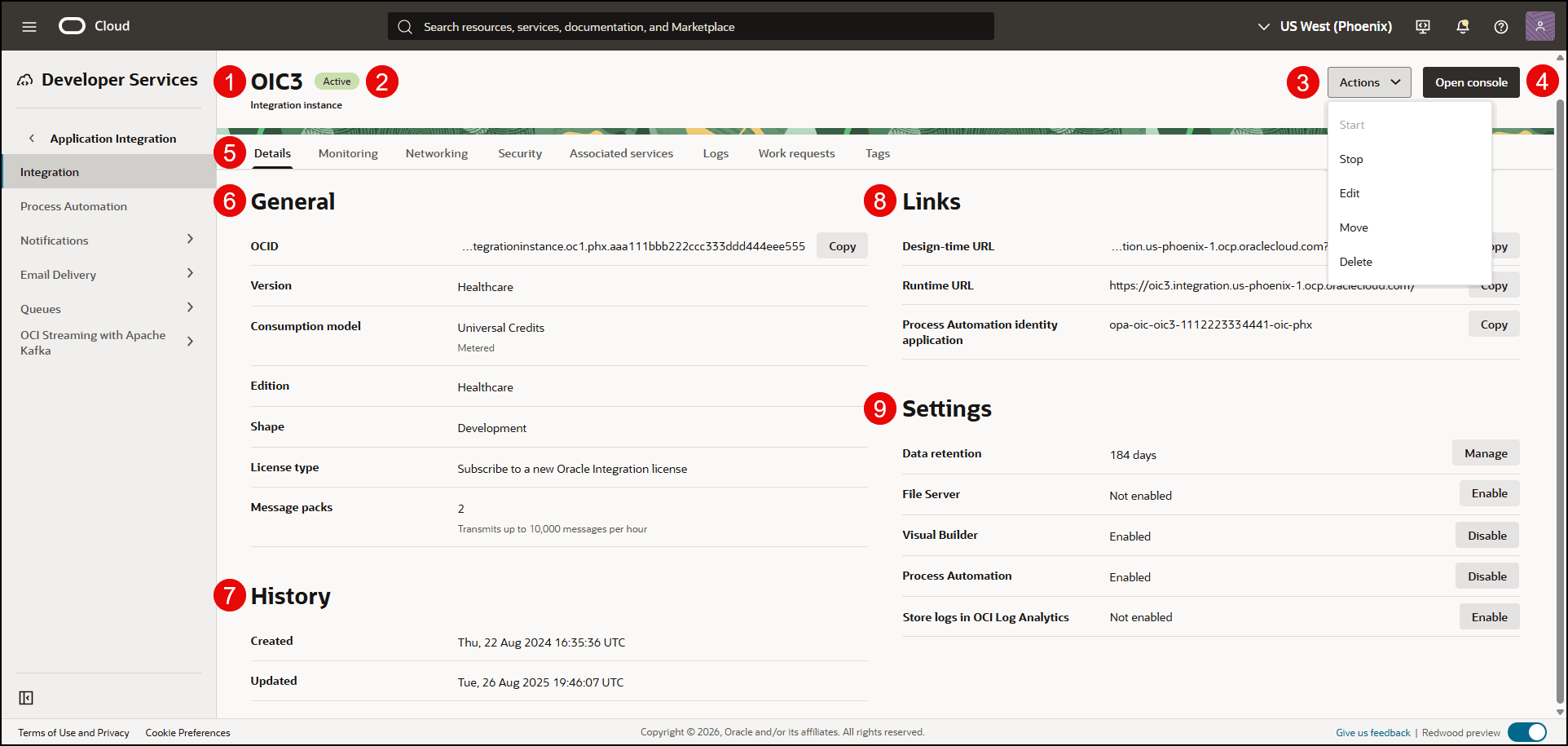Click the '184 days' retention value
The height and width of the screenshot is (746, 1568).
1133,455
